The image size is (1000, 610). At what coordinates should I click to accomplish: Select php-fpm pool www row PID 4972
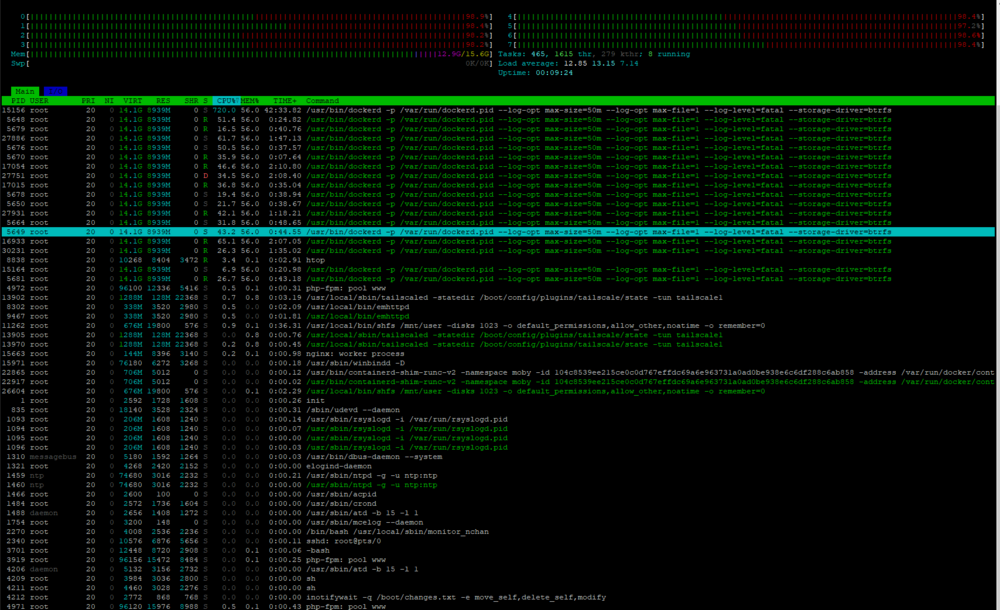tap(497, 288)
